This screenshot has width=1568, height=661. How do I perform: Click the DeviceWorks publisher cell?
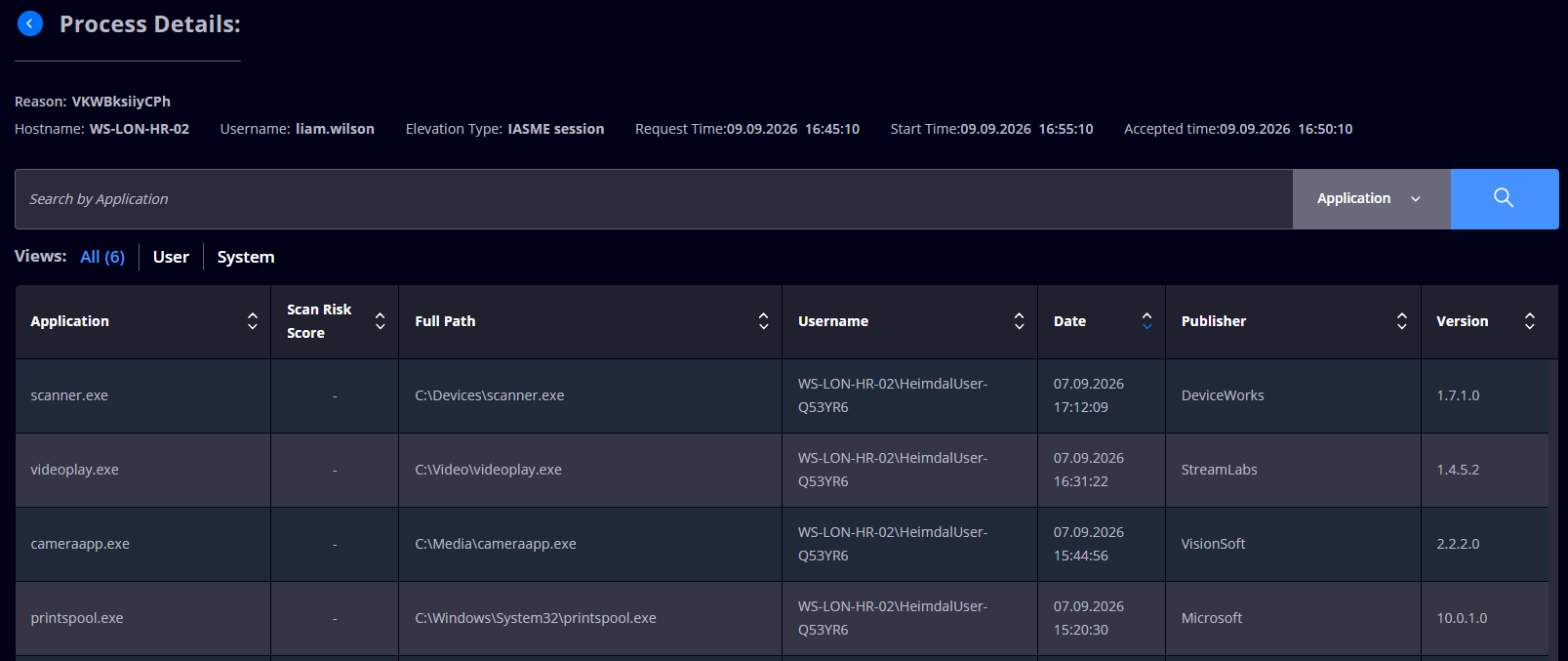point(1293,395)
